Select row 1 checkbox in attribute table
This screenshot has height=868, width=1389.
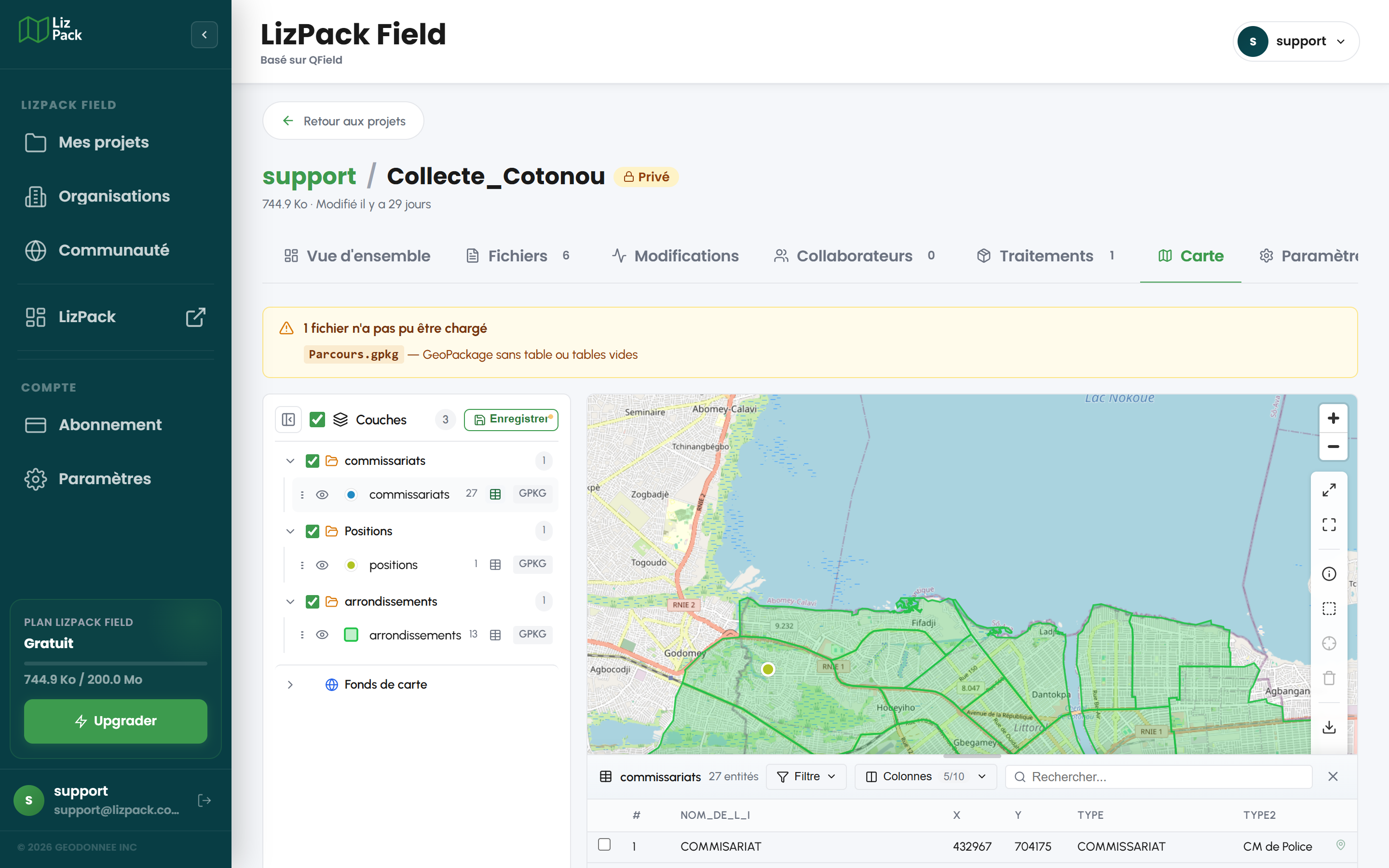[x=604, y=844]
